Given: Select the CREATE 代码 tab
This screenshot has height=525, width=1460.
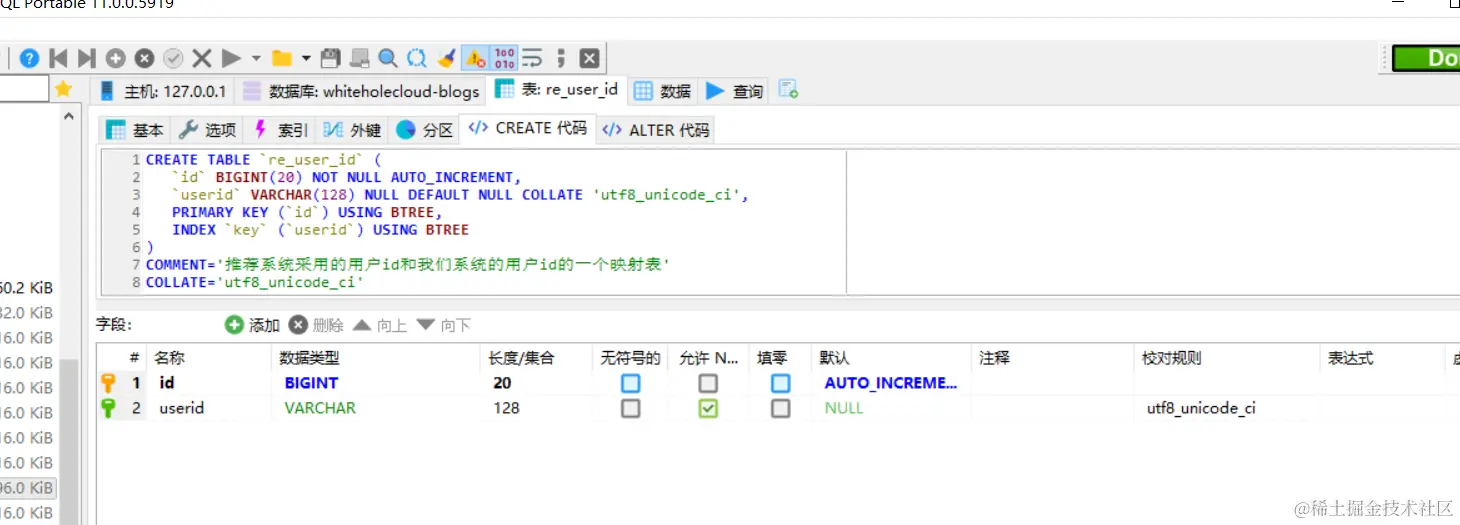Looking at the screenshot, I should point(528,129).
